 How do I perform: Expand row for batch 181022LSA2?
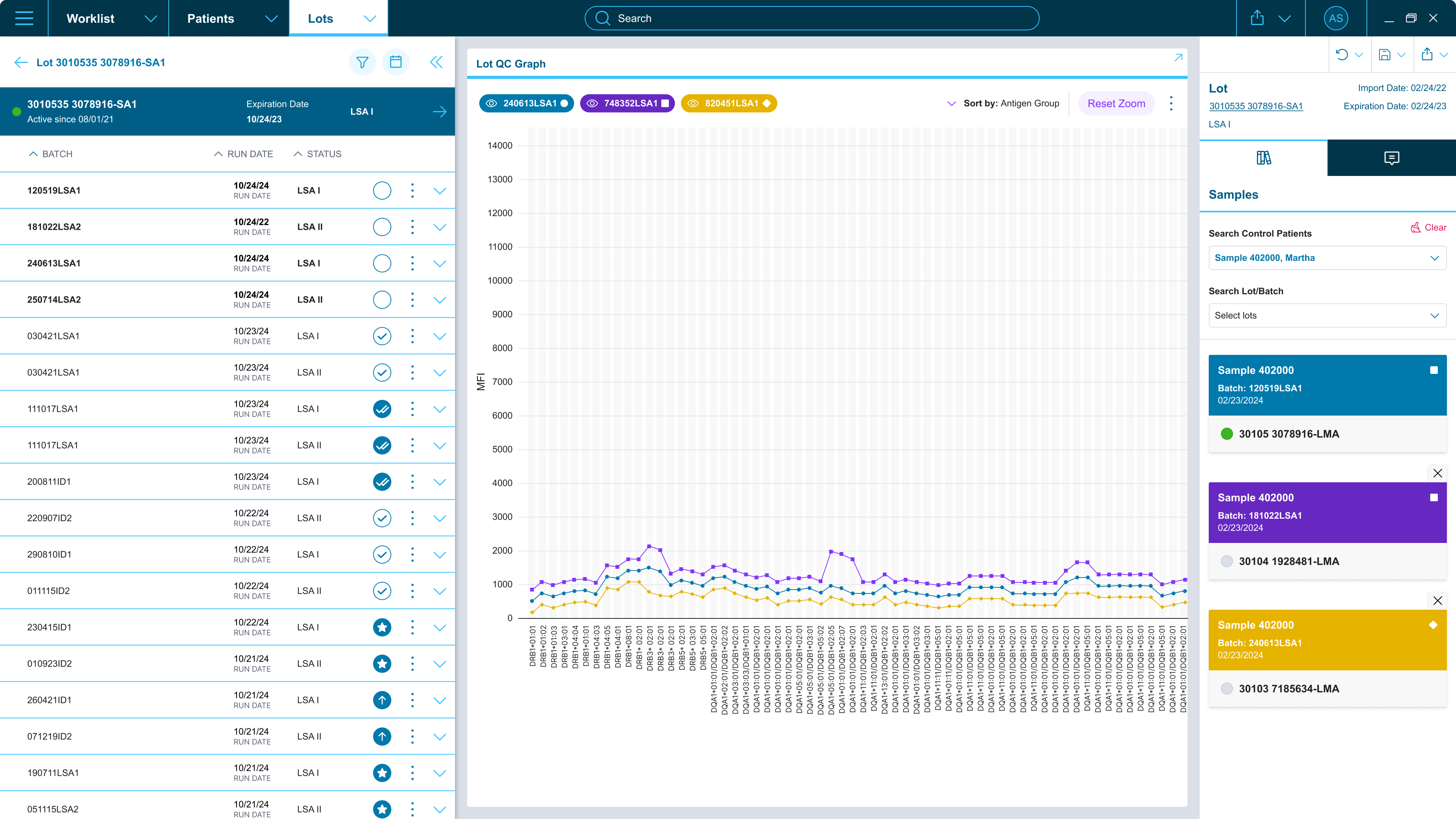(x=439, y=227)
